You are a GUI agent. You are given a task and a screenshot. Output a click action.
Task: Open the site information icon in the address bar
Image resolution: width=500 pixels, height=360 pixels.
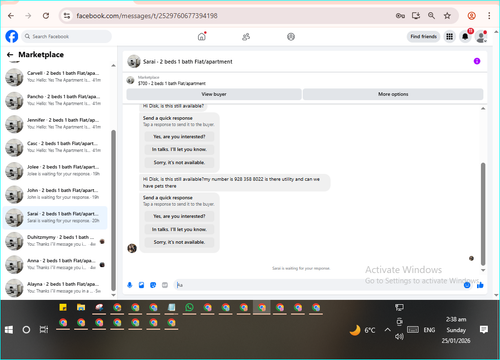pos(67,16)
